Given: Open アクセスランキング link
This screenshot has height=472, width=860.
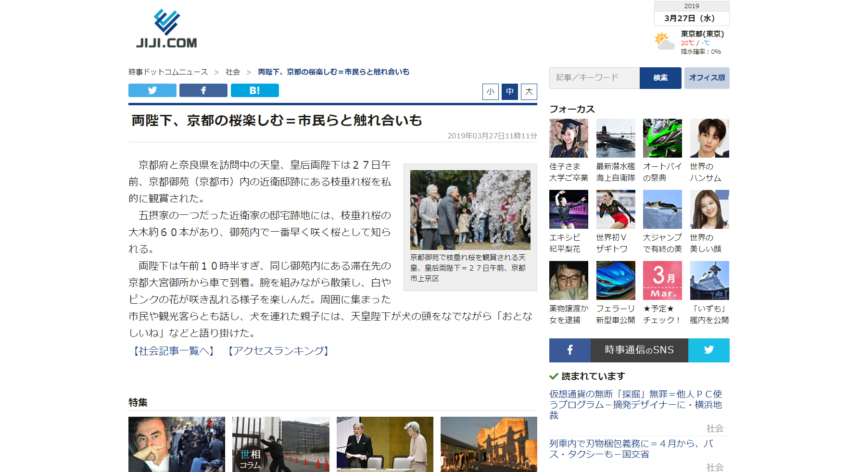Looking at the screenshot, I should coord(278,351).
